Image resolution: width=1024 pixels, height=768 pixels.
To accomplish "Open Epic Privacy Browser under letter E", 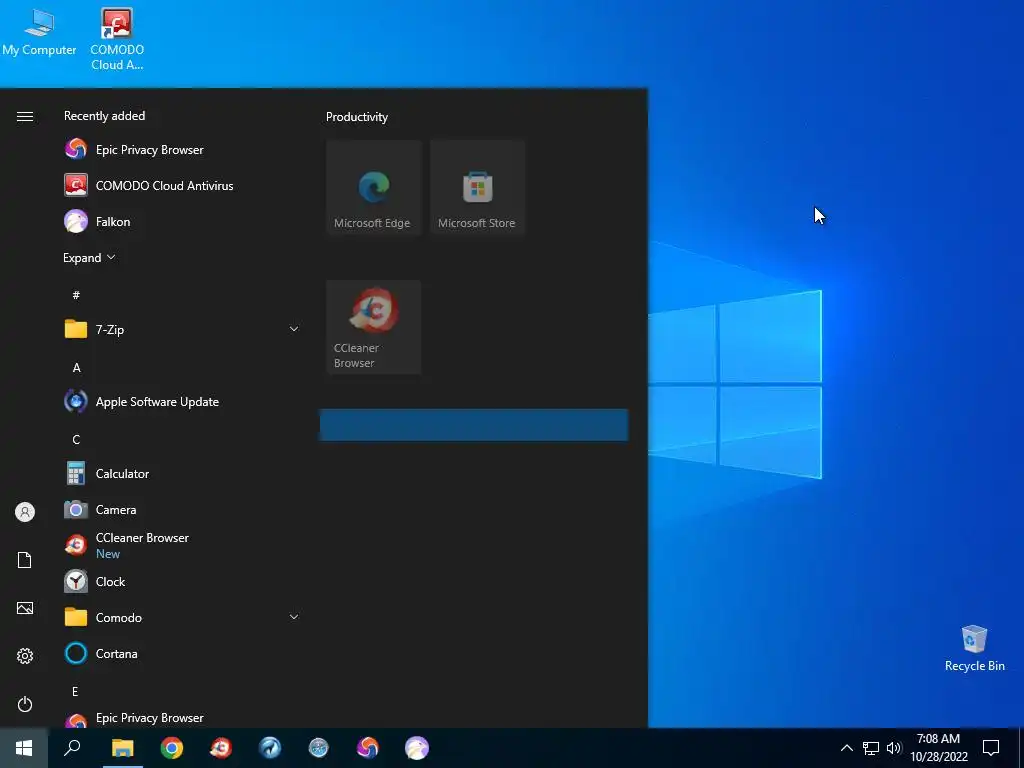I will click(182, 718).
